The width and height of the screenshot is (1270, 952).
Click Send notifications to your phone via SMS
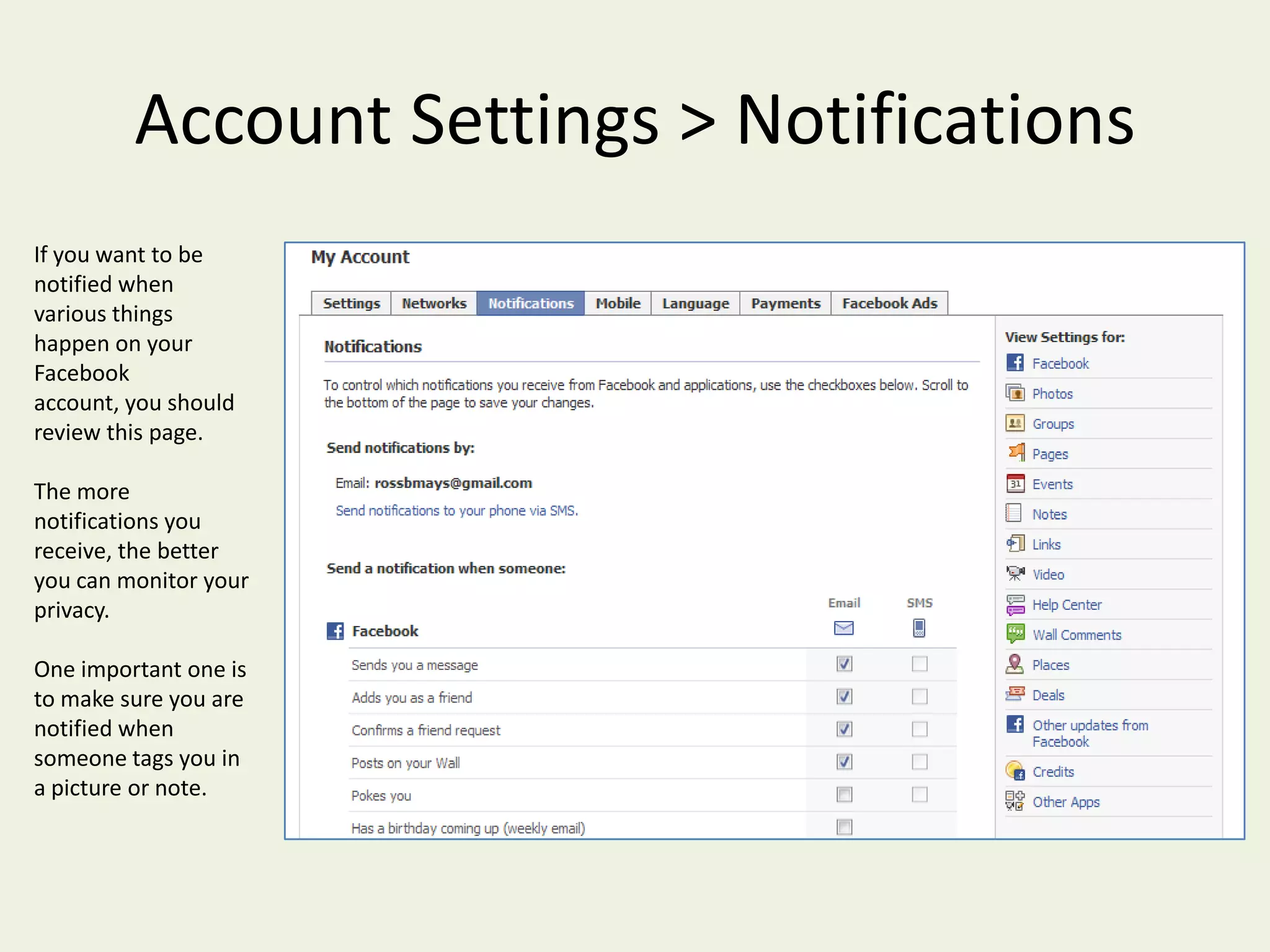(456, 511)
